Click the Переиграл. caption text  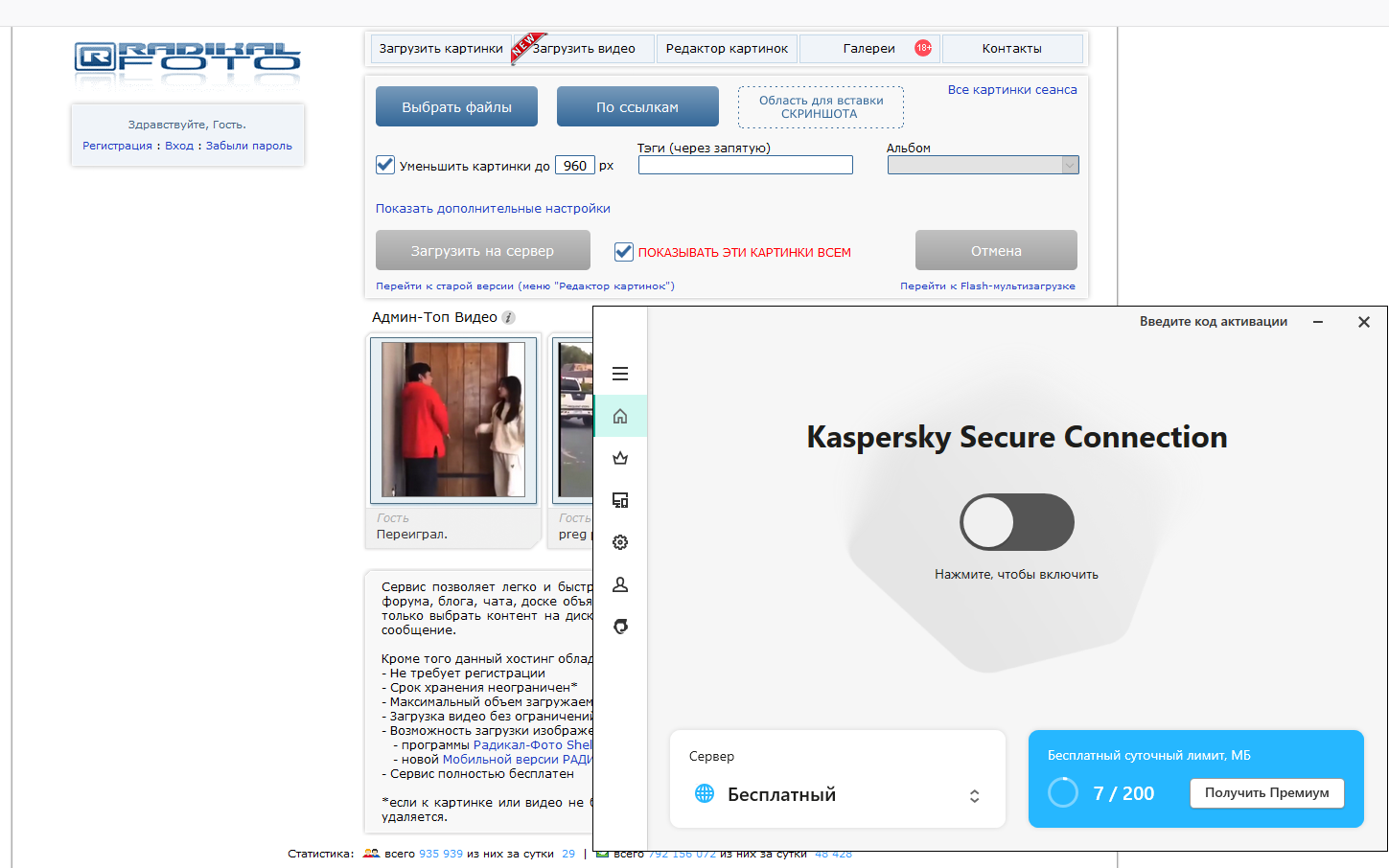[412, 534]
